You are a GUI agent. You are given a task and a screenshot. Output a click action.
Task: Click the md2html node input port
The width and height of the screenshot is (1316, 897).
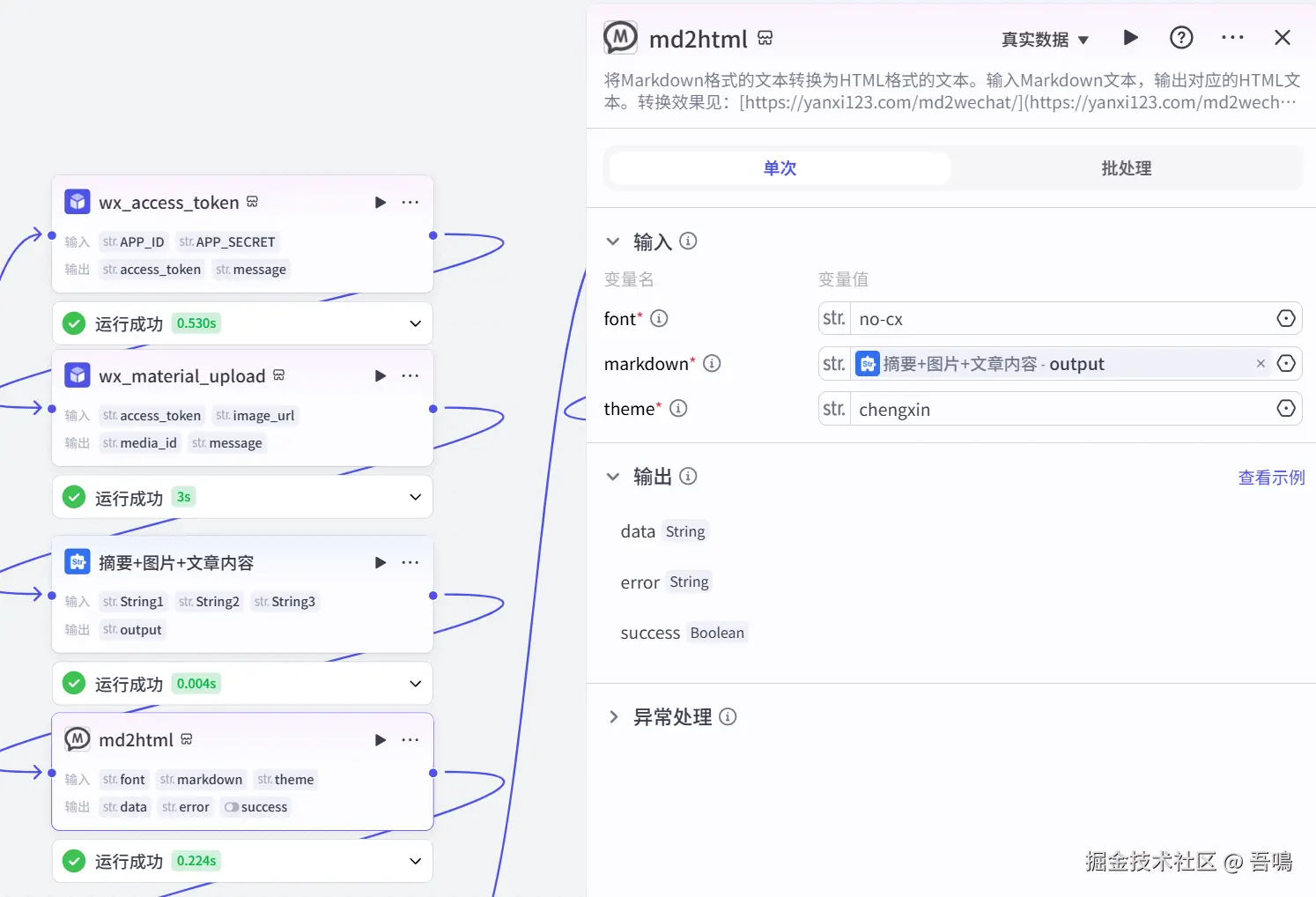click(x=52, y=773)
